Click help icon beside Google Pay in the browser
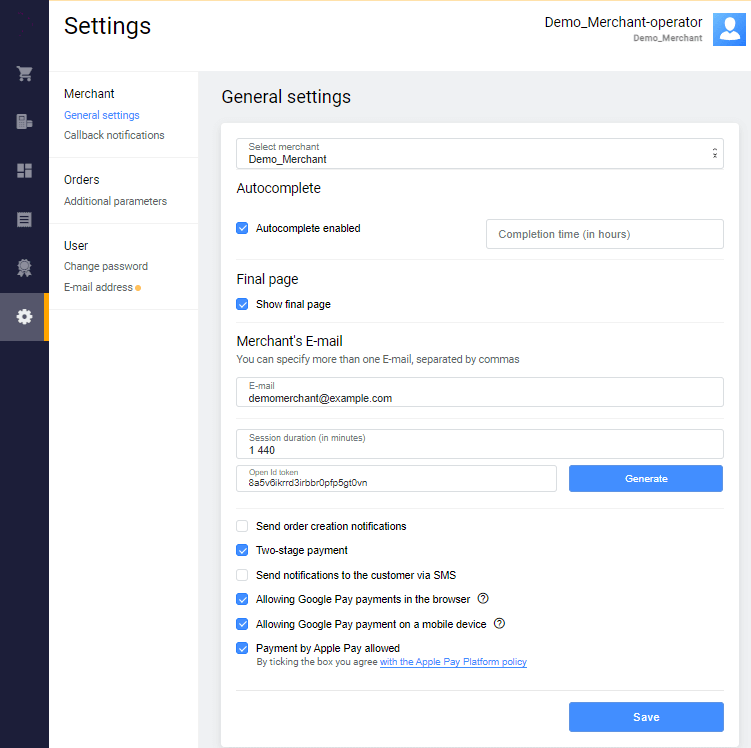The height and width of the screenshot is (748, 751). click(483, 599)
